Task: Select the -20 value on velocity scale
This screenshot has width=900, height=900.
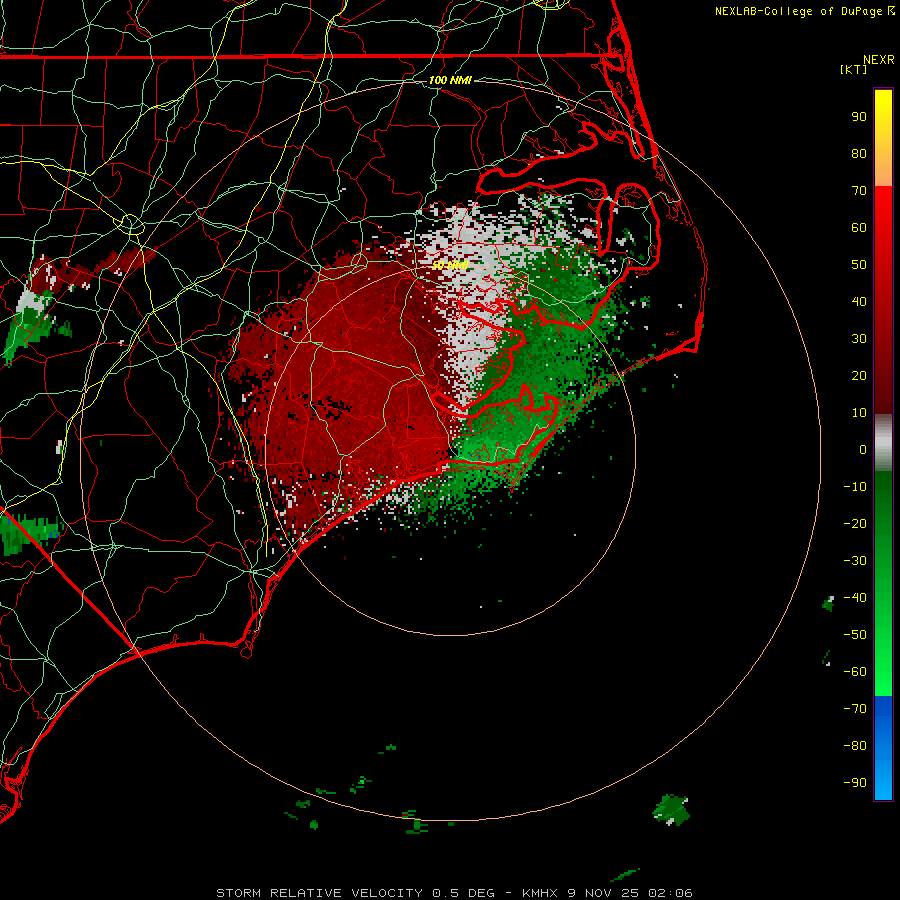Action: pos(855,523)
